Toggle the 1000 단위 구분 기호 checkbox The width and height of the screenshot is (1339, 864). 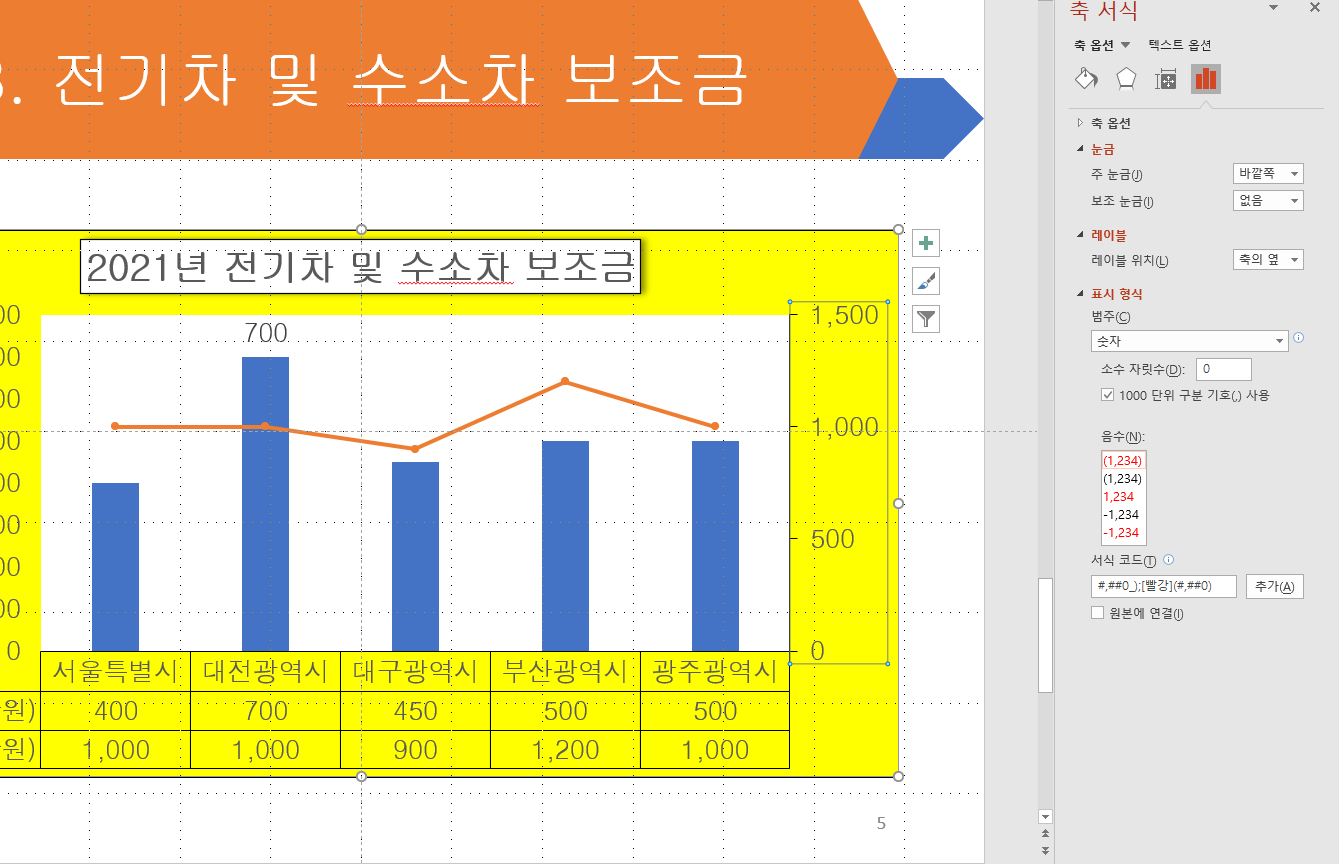tap(1107, 395)
